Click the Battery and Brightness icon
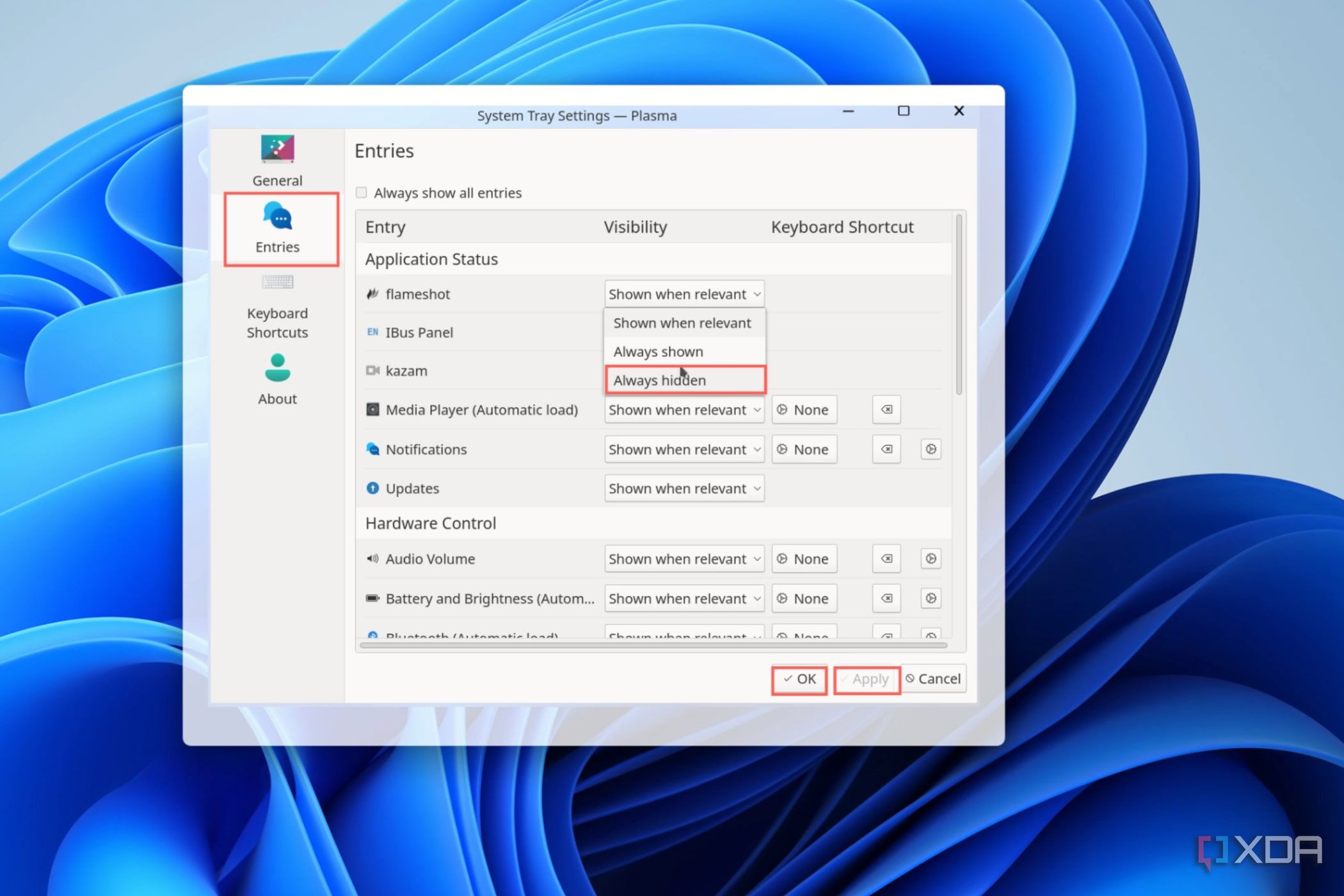This screenshot has height=896, width=1344. (x=373, y=598)
